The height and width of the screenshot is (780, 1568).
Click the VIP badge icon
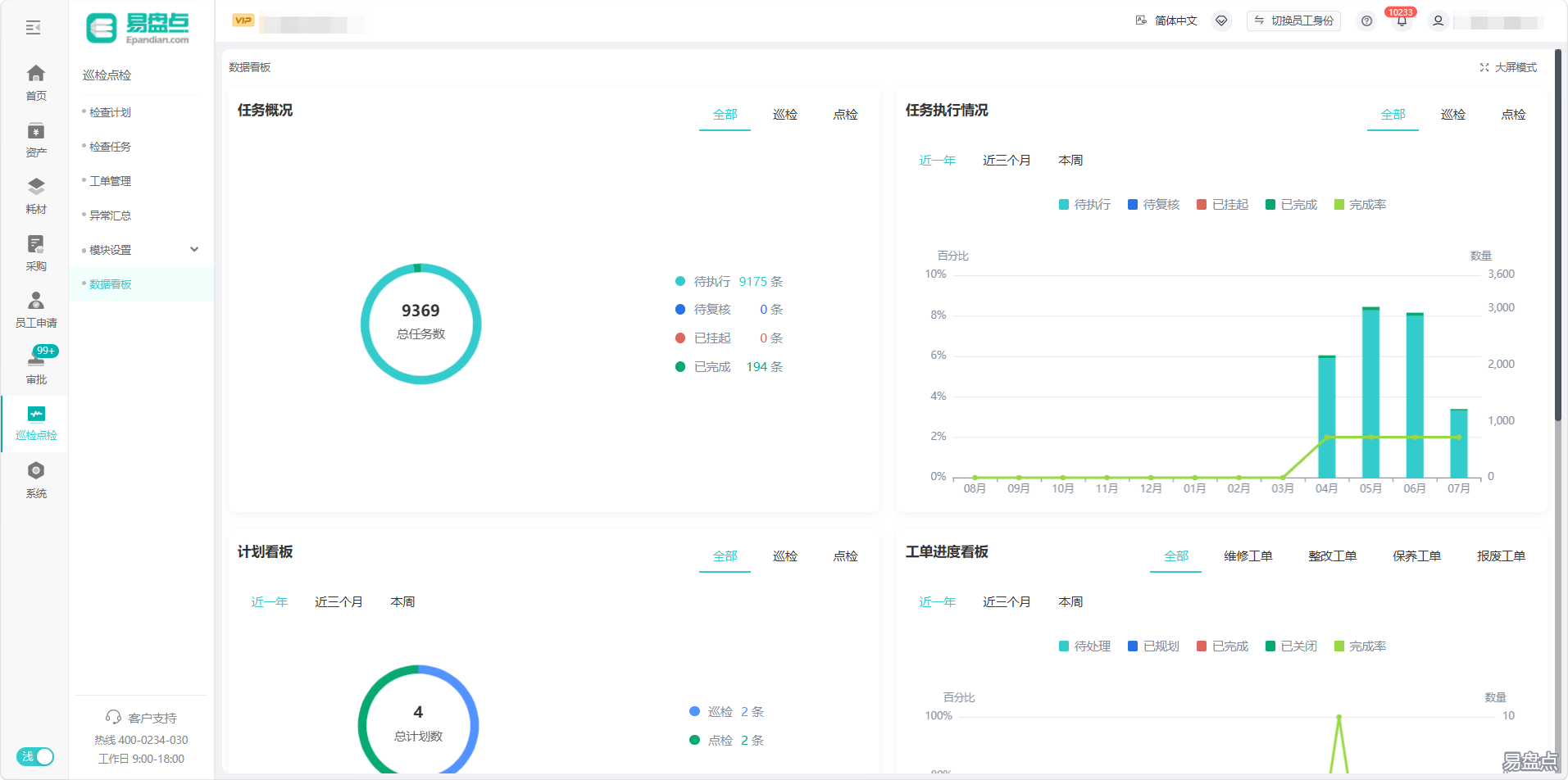pyautogui.click(x=243, y=20)
